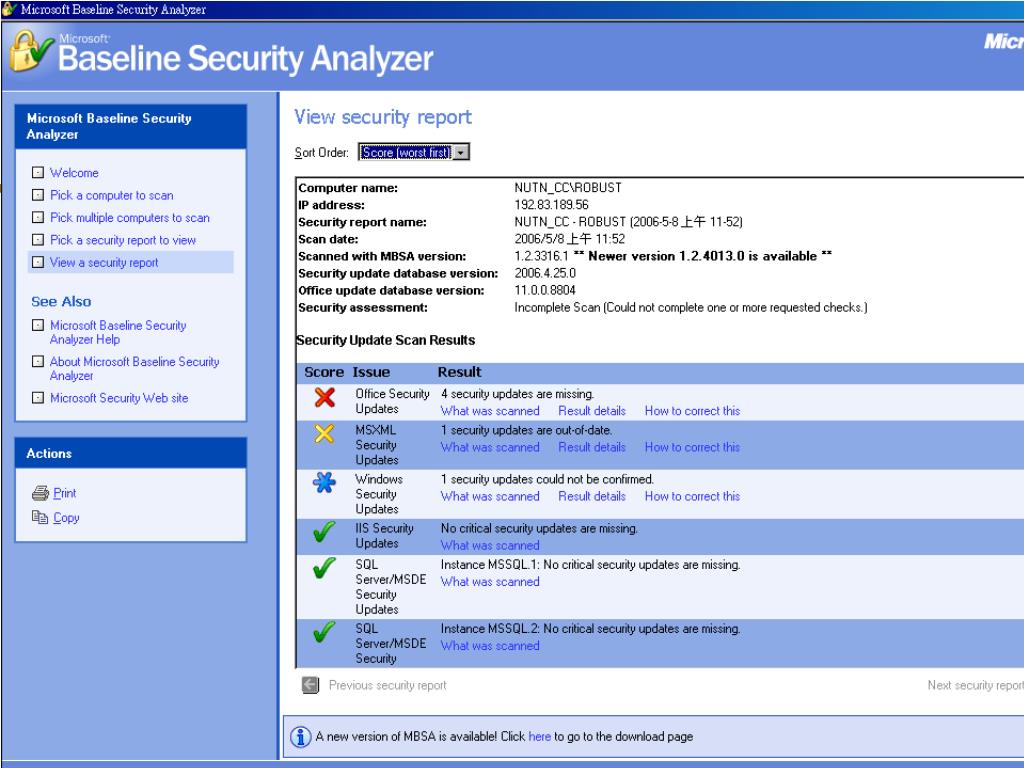1024x768 pixels.
Task: Open Result details for Windows Security Updates
Action: click(x=592, y=496)
